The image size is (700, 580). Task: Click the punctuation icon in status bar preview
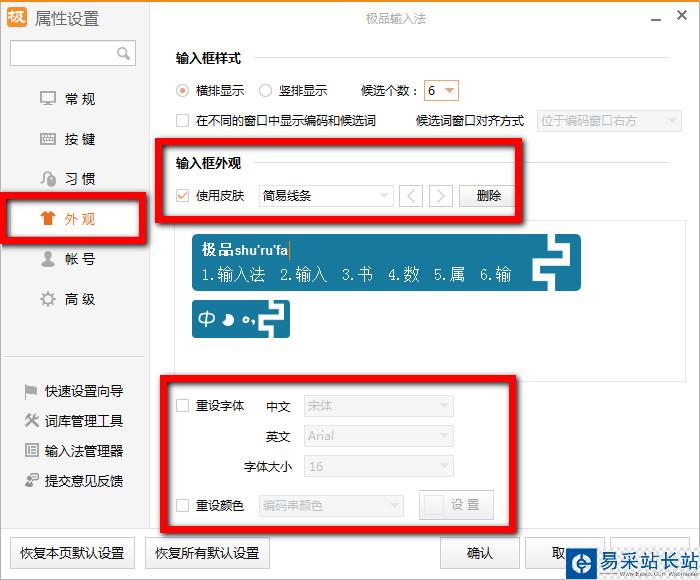click(x=248, y=320)
